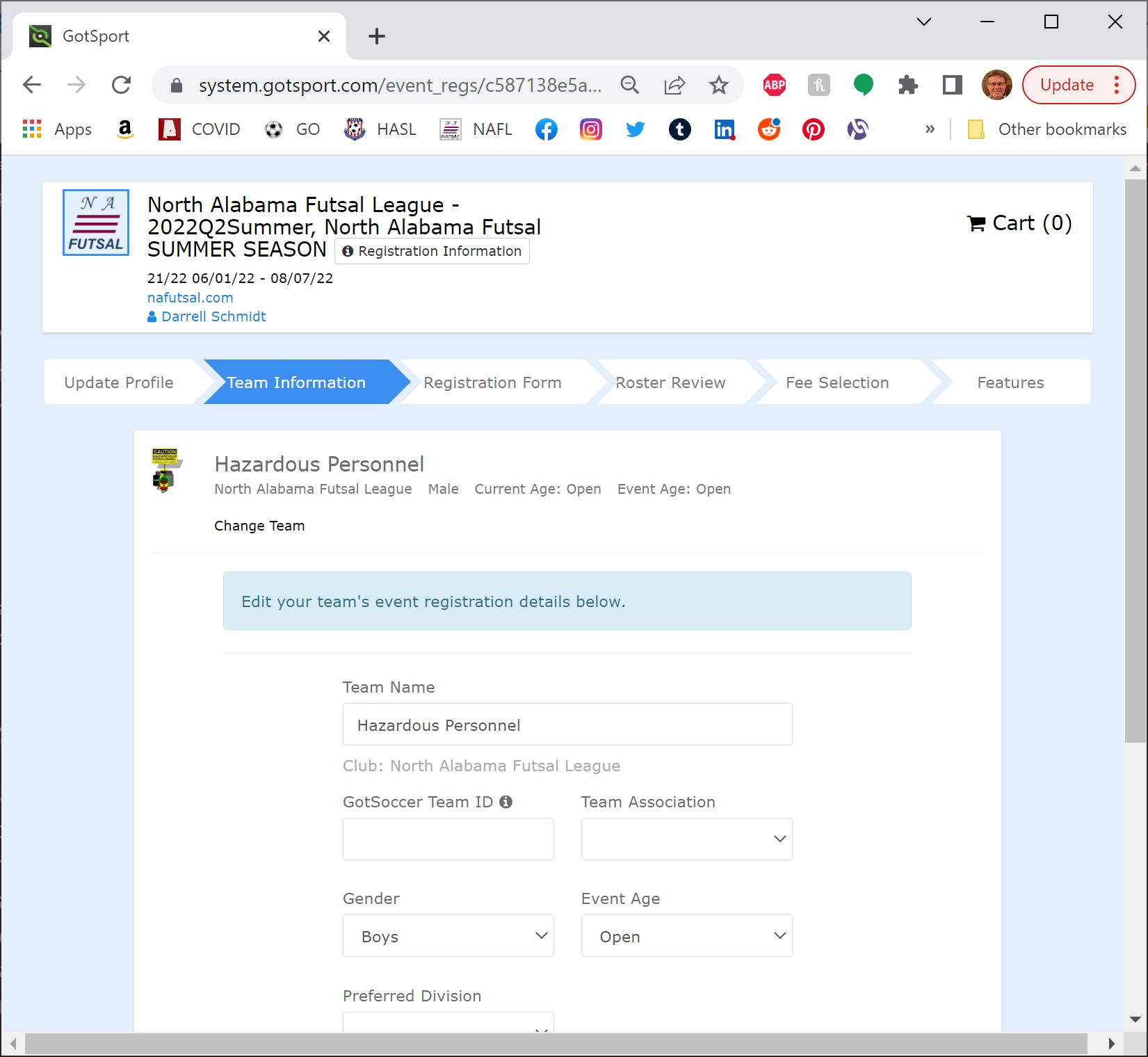Switch to the Registration Form step

493,382
